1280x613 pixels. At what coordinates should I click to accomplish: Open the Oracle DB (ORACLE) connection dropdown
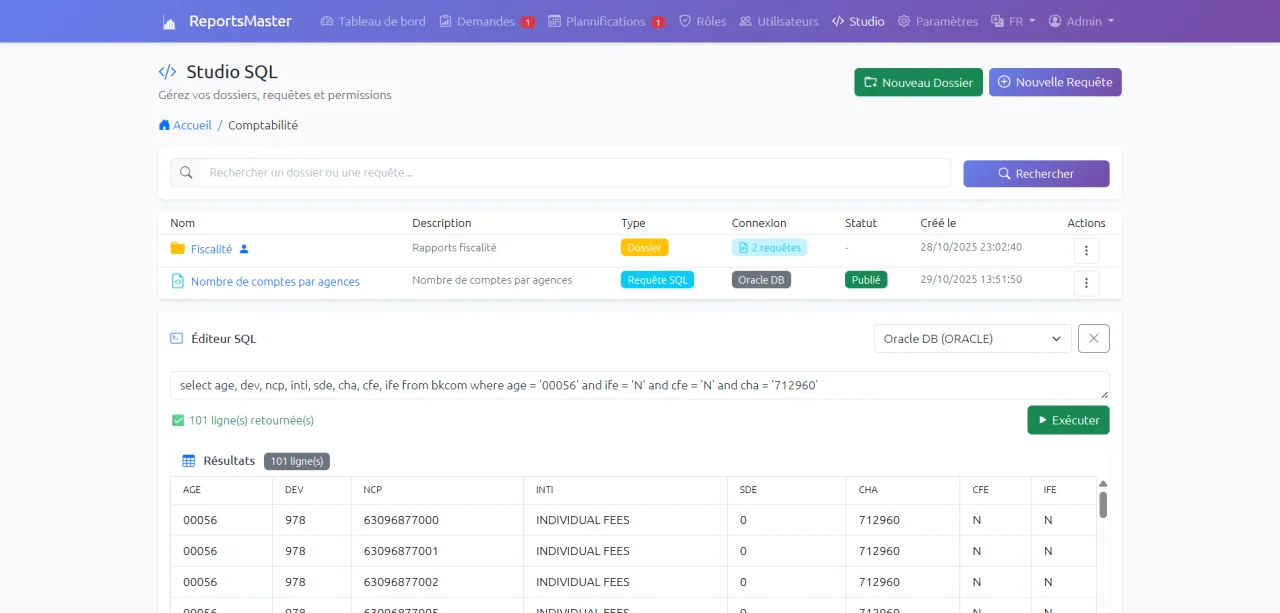click(972, 339)
